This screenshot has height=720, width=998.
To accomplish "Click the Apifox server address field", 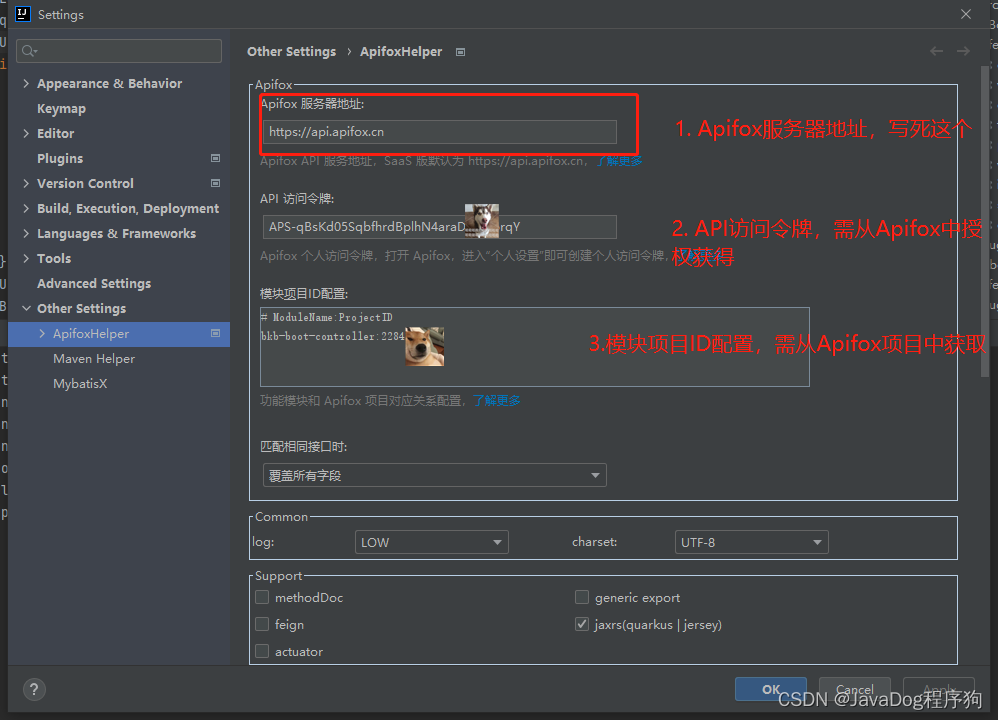I will [x=440, y=132].
